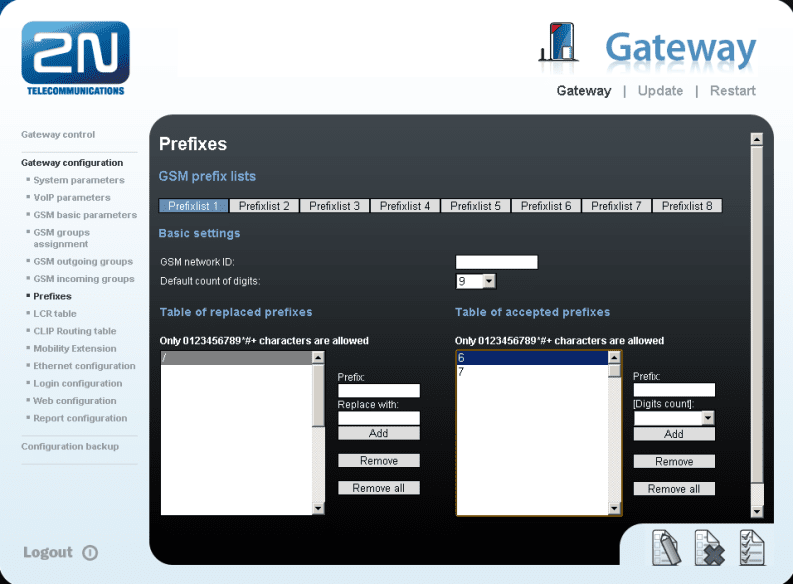Click the discard changes document icon with X

(x=709, y=547)
